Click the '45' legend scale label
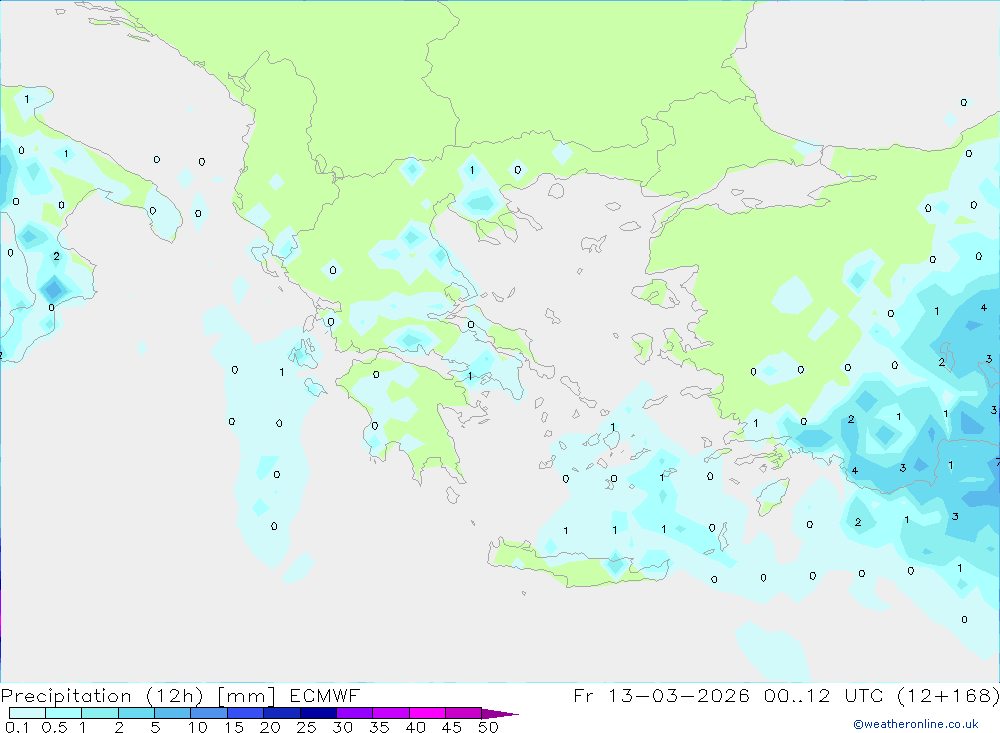 coord(452,727)
